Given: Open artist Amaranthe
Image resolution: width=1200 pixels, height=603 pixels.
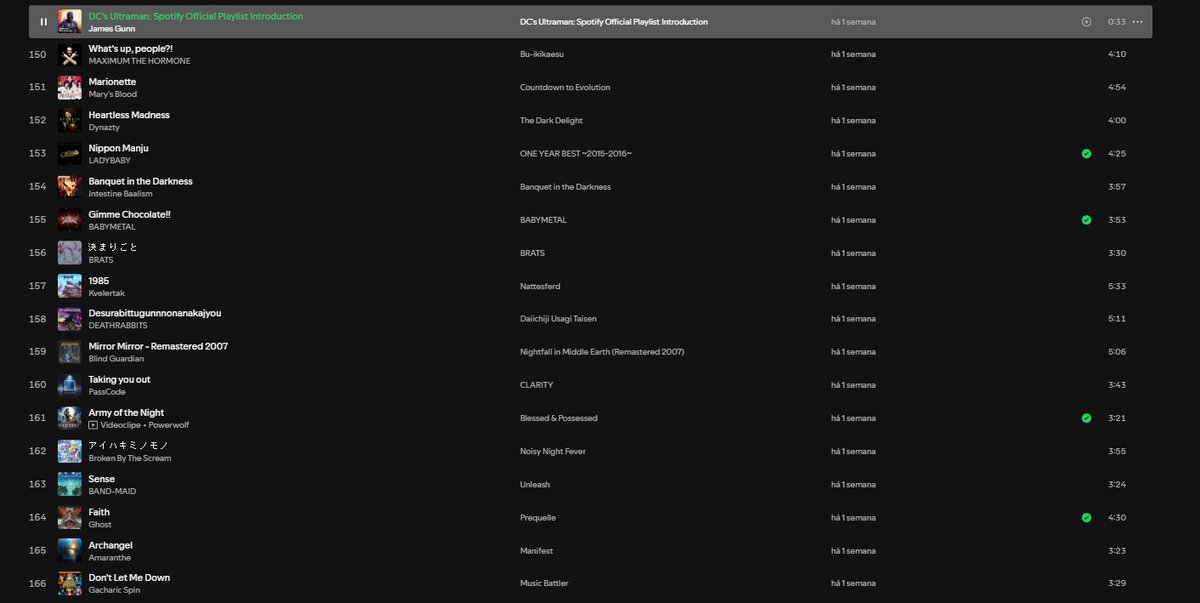Looking at the screenshot, I should click(x=110, y=558).
